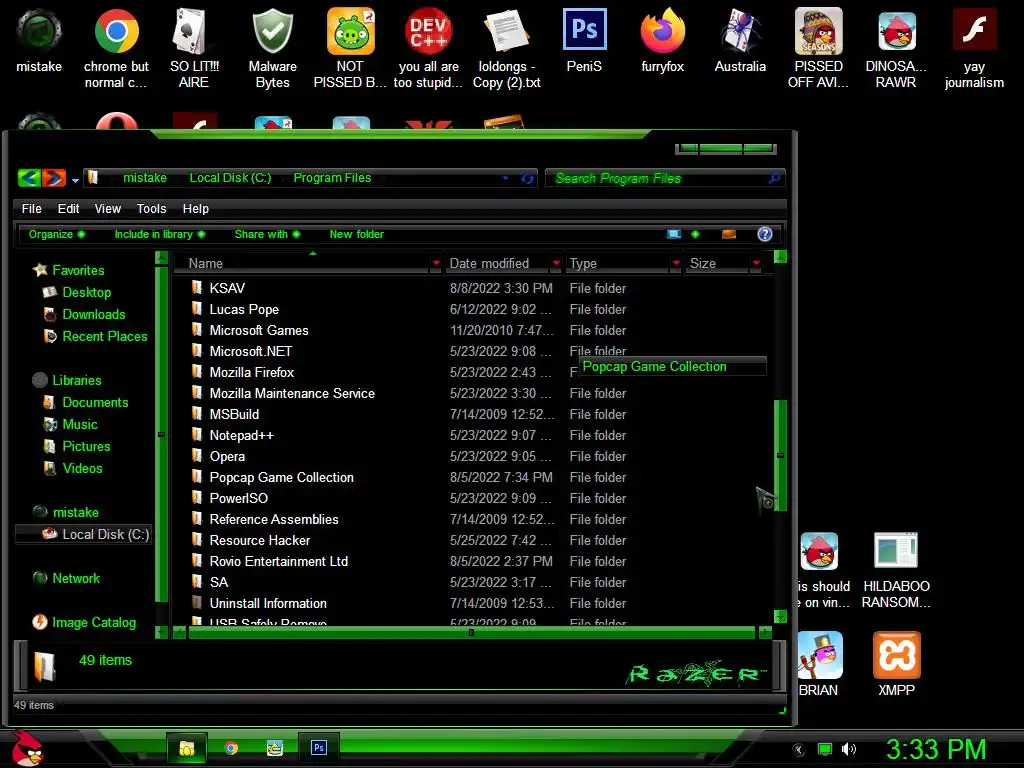Viewport: 1024px width, 768px height.
Task: Click the file list vertical scrollbar
Action: 780,455
